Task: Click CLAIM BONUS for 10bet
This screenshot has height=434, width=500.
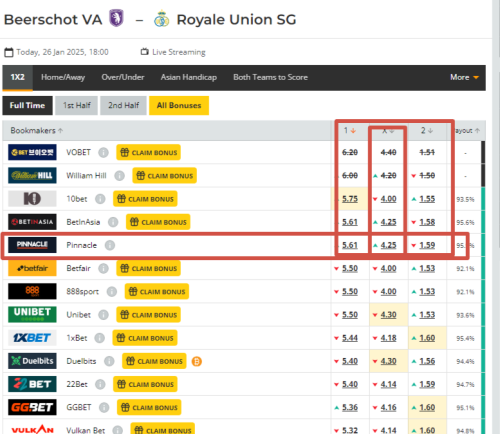Action: (x=145, y=199)
